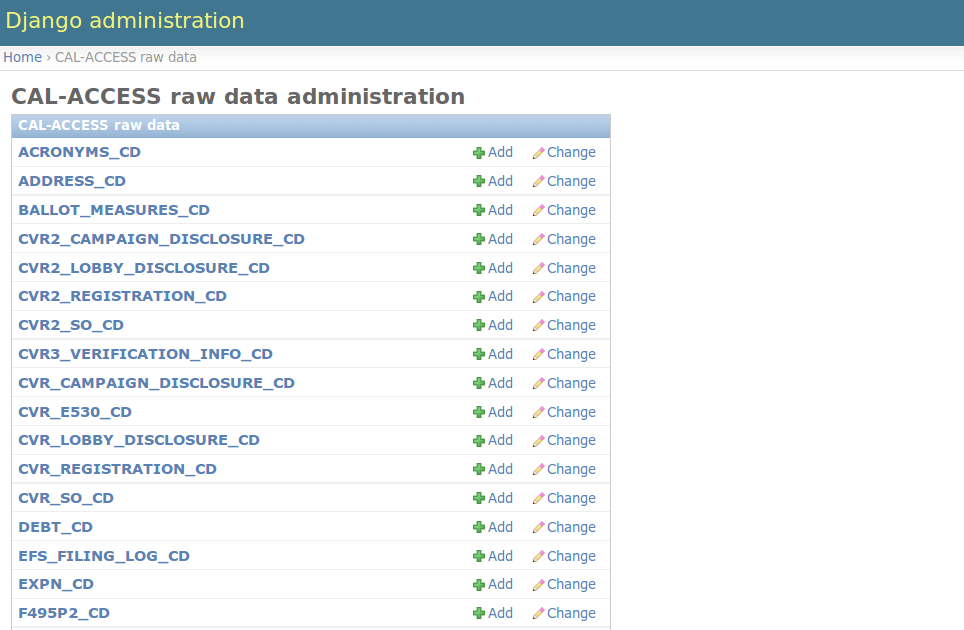Click the green plus icon for ACRONYMS_CD

479,153
